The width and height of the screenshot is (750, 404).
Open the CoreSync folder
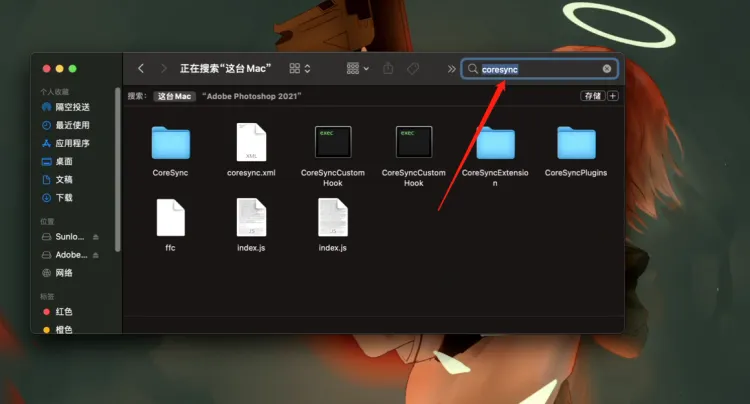point(170,143)
